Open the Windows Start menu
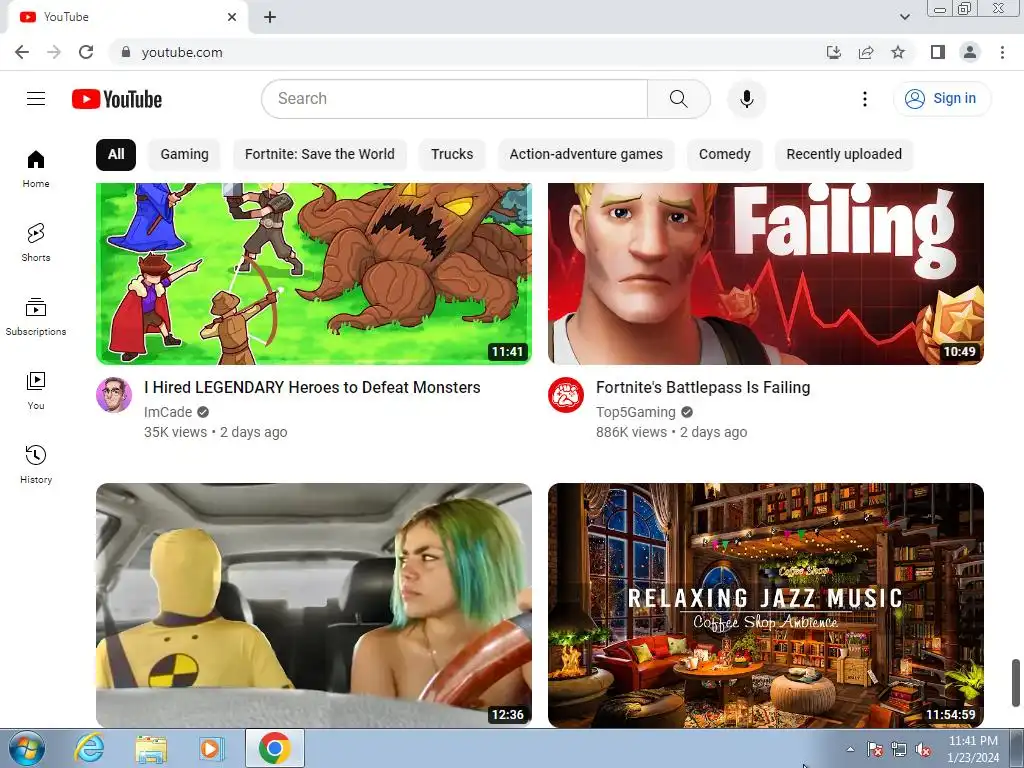Viewport: 1024px width, 768px height. [27, 748]
